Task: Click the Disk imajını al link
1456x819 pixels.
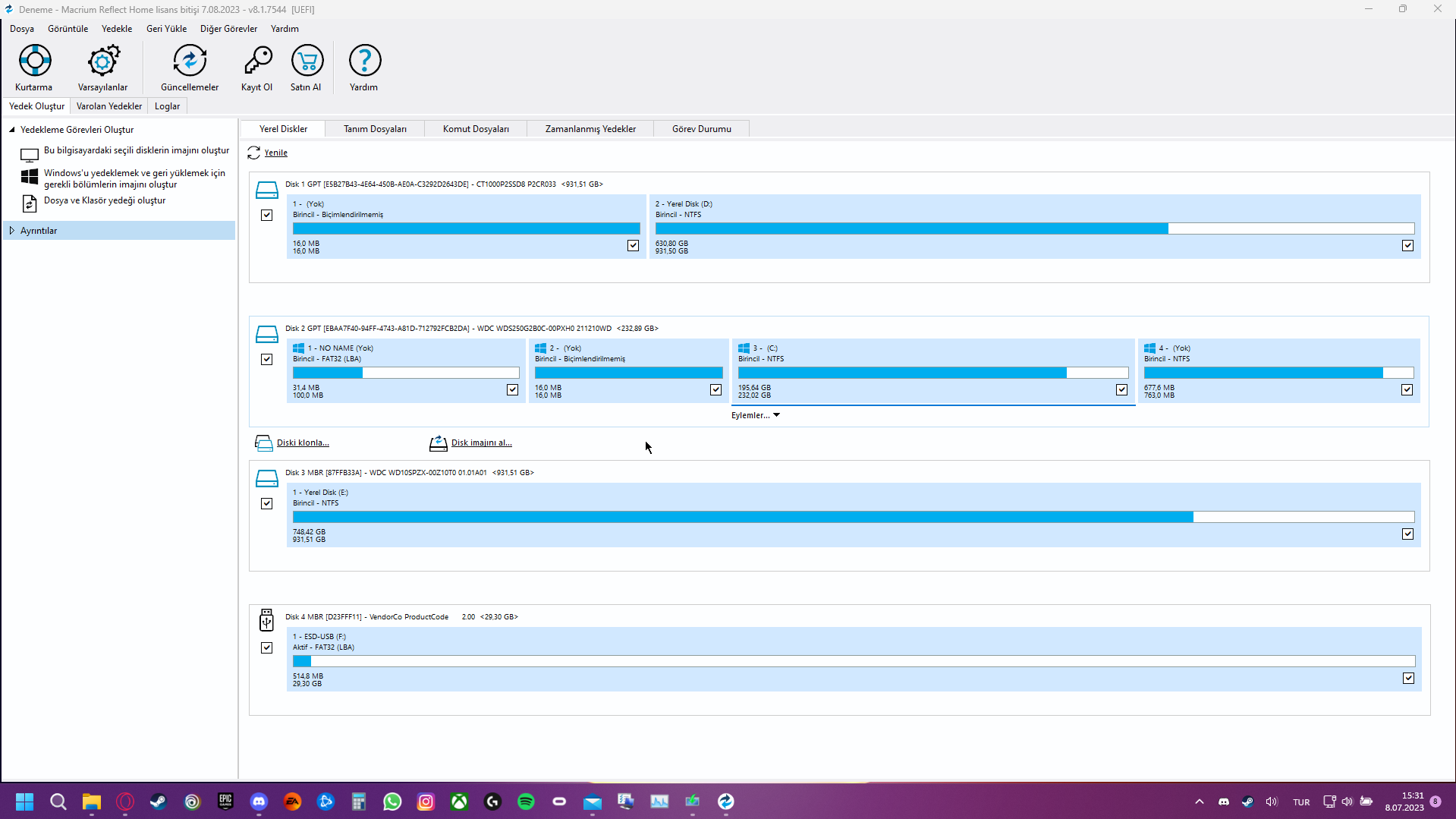Action: pos(482,443)
